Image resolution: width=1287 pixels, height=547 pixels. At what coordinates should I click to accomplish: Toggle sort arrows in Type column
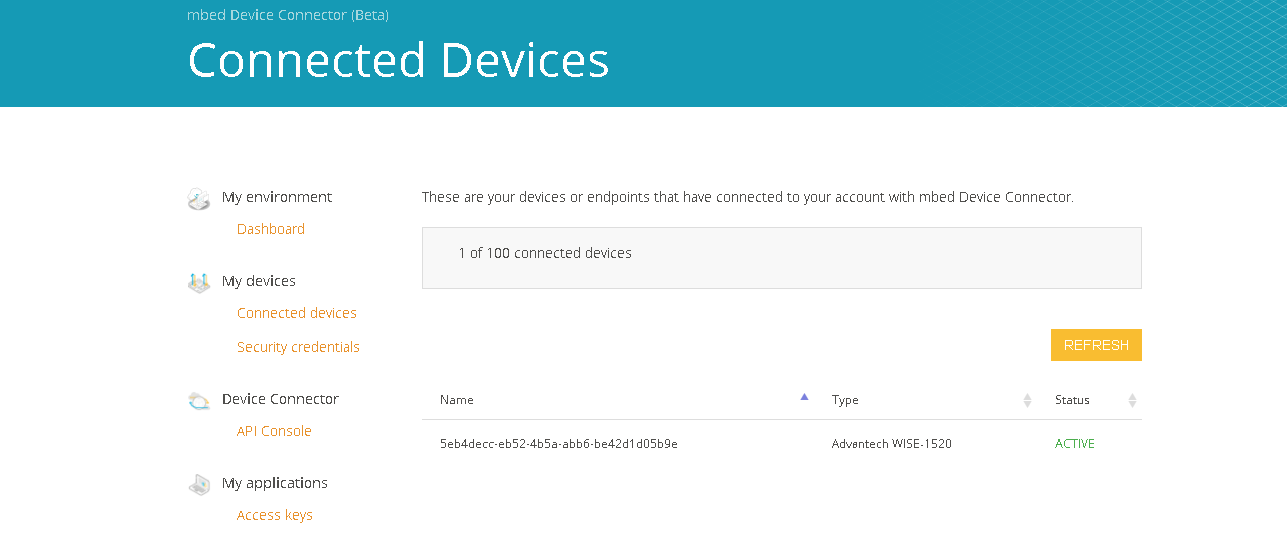click(x=1027, y=400)
